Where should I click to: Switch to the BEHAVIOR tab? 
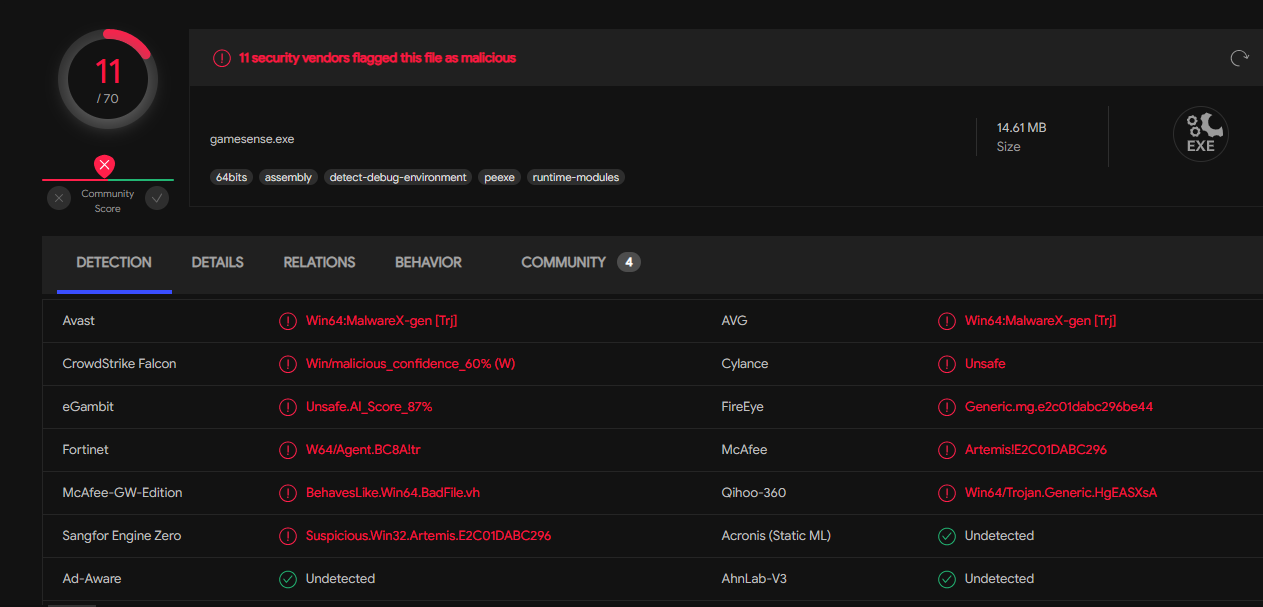pos(428,262)
